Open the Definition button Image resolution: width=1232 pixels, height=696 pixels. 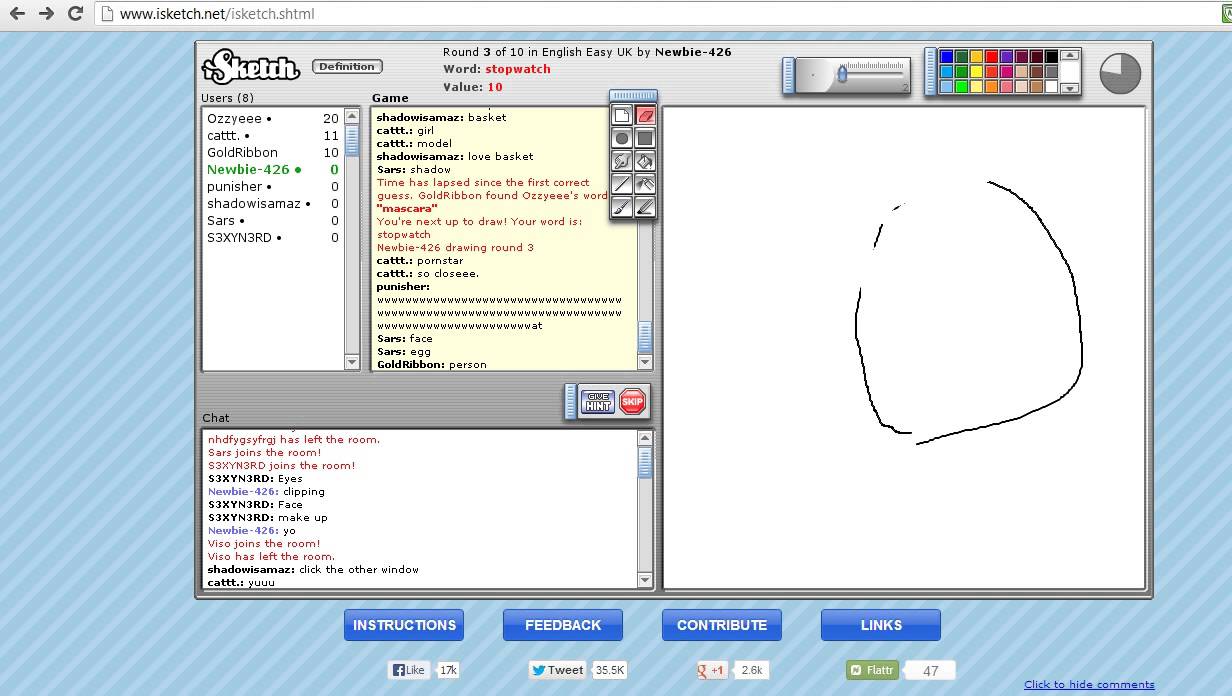point(347,66)
